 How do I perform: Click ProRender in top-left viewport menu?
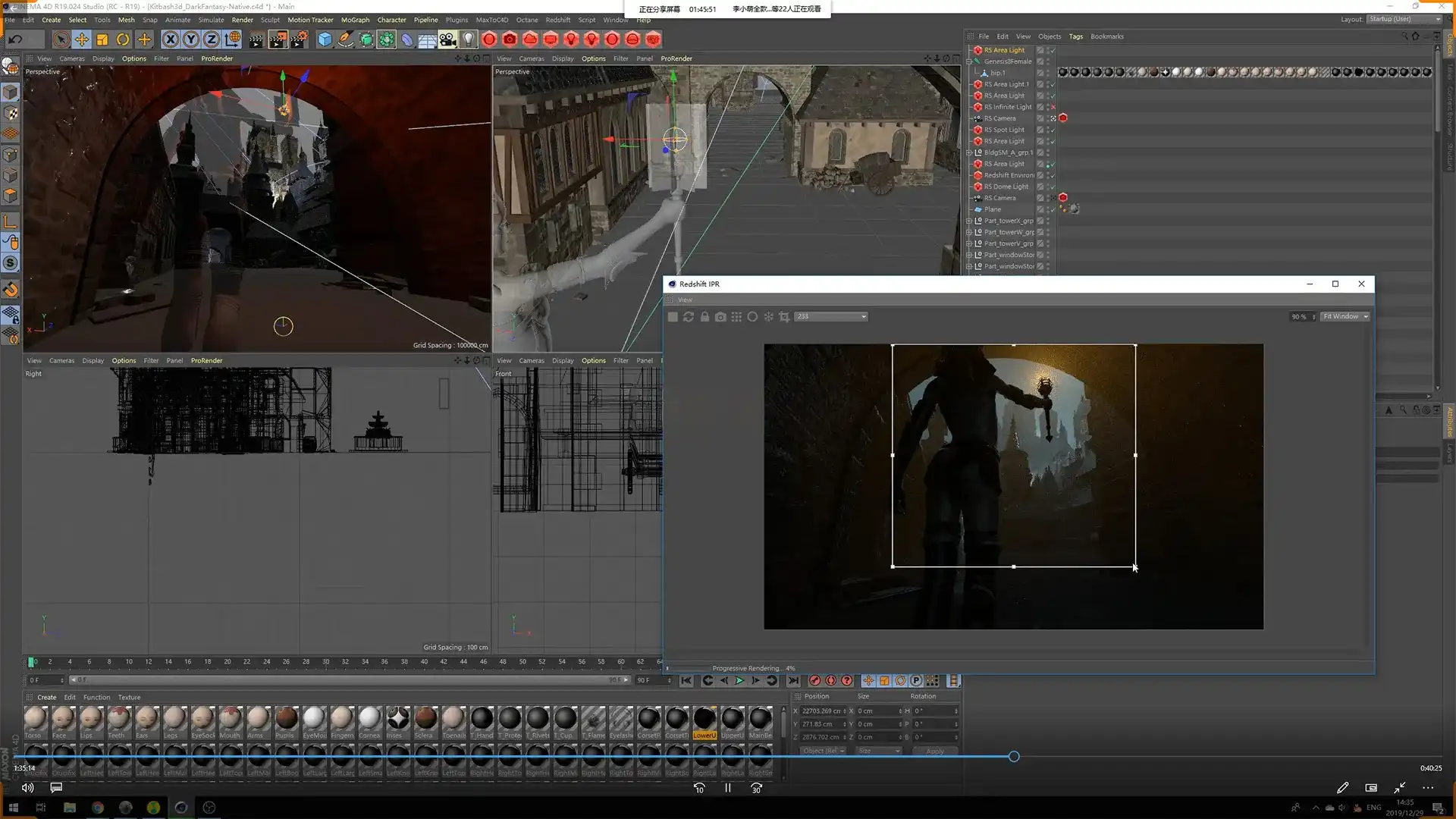click(217, 58)
